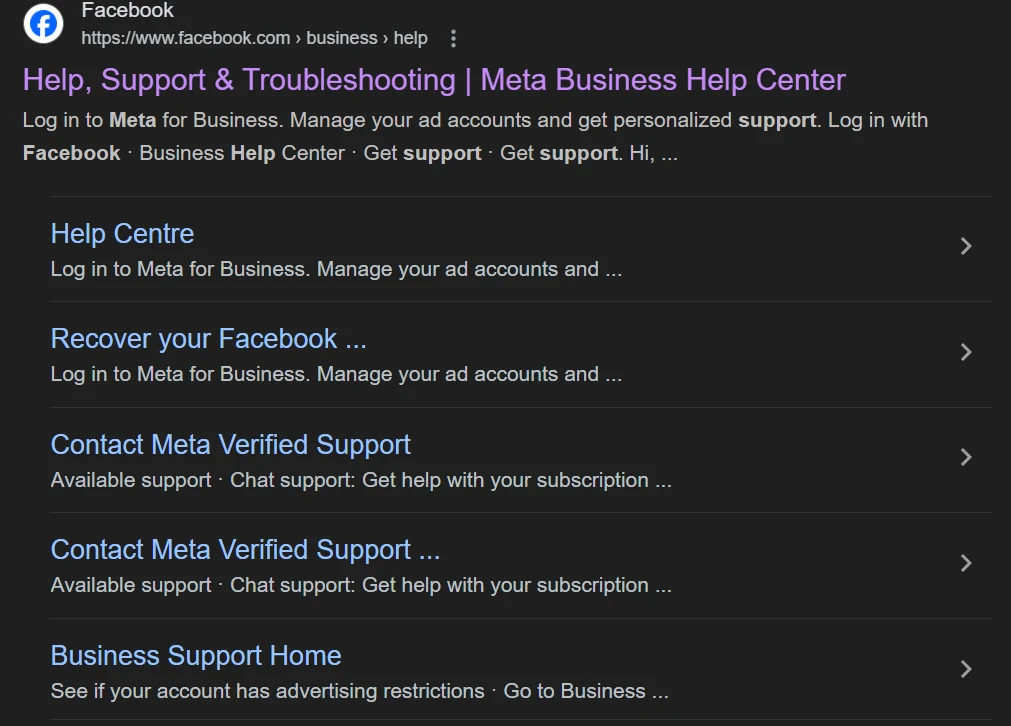
Task: Open the Recover your Facebook … link
Action: coord(208,339)
